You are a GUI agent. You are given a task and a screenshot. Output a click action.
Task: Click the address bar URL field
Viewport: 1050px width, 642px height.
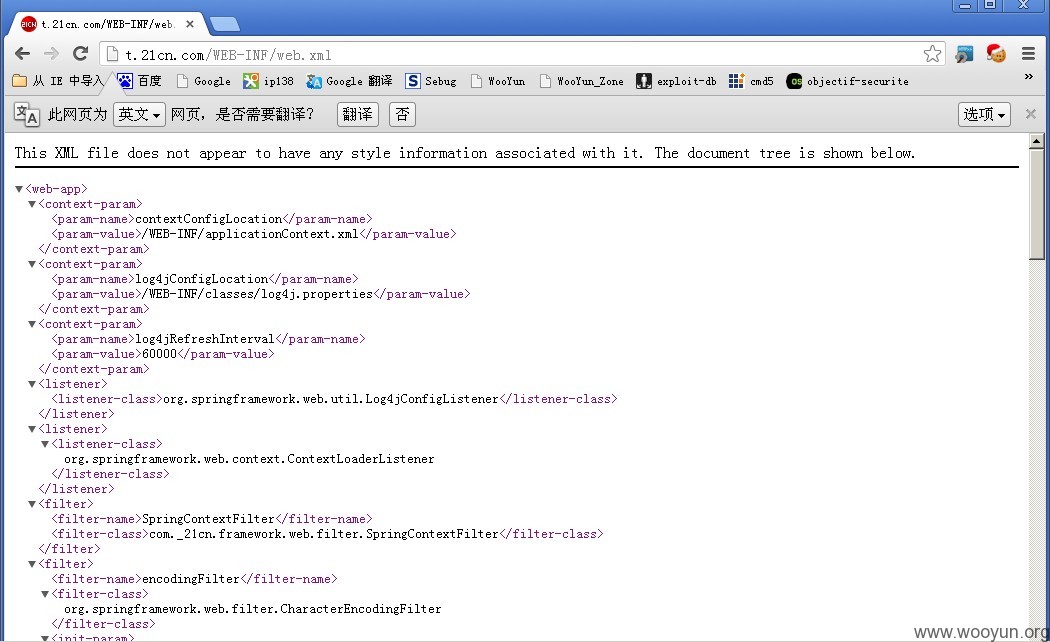(522, 54)
